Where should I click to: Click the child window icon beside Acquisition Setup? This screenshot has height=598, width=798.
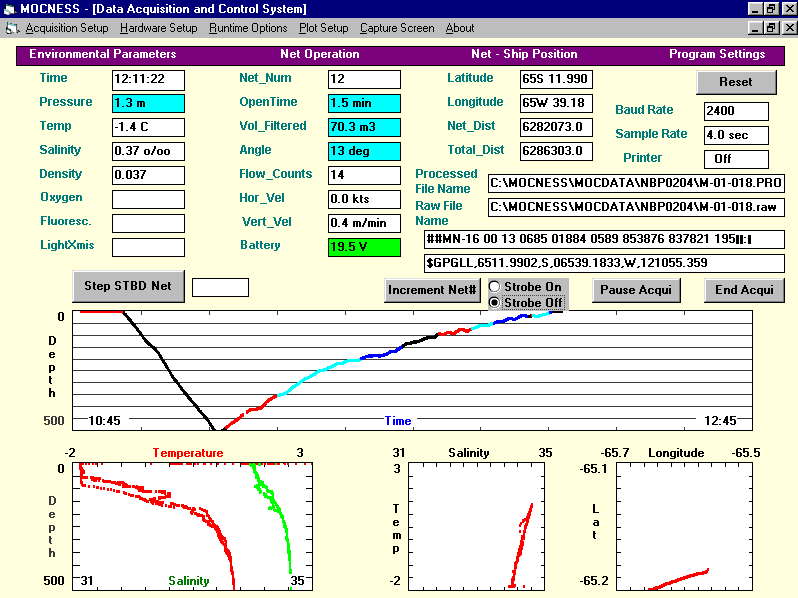pos(13,29)
